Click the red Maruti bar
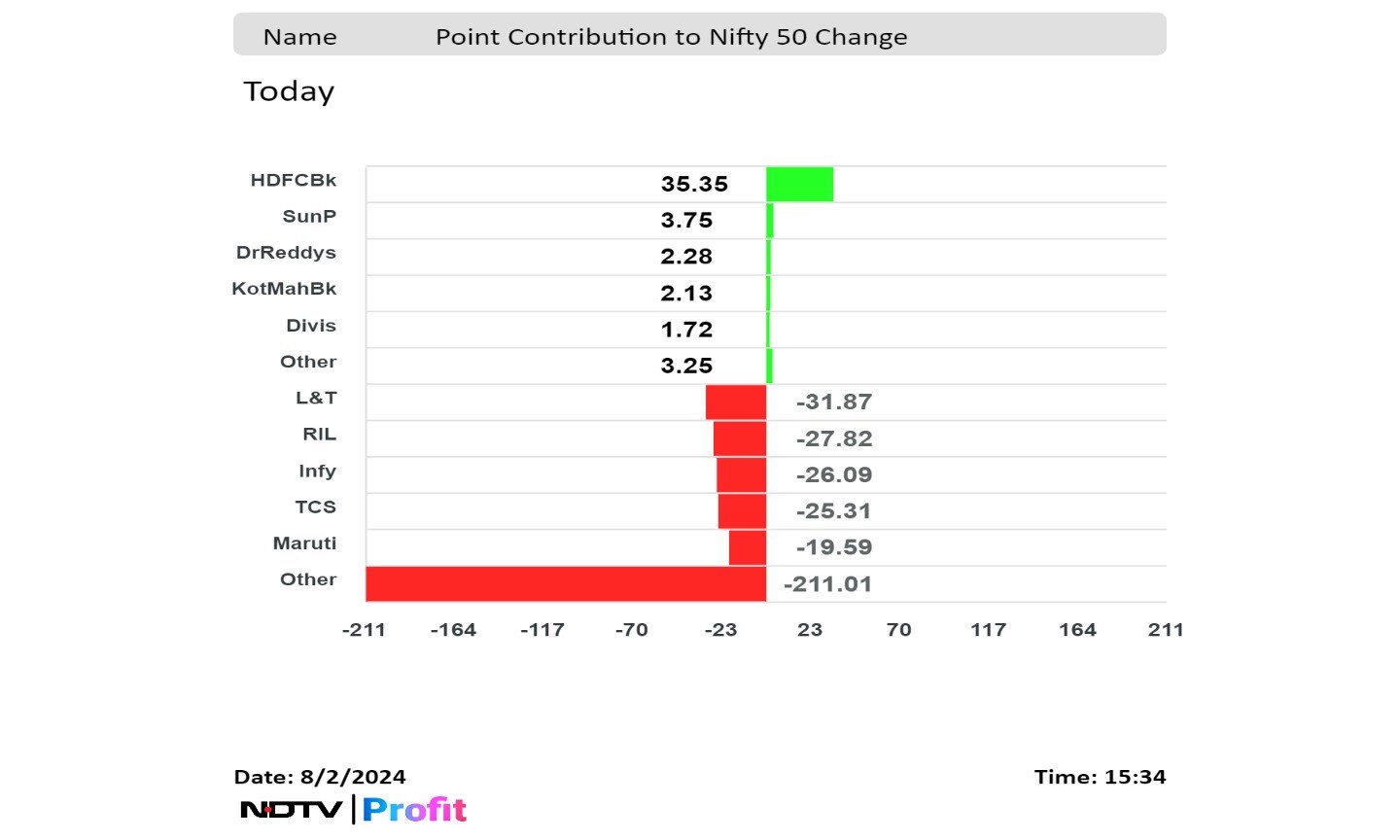The image size is (1400, 840). [748, 547]
